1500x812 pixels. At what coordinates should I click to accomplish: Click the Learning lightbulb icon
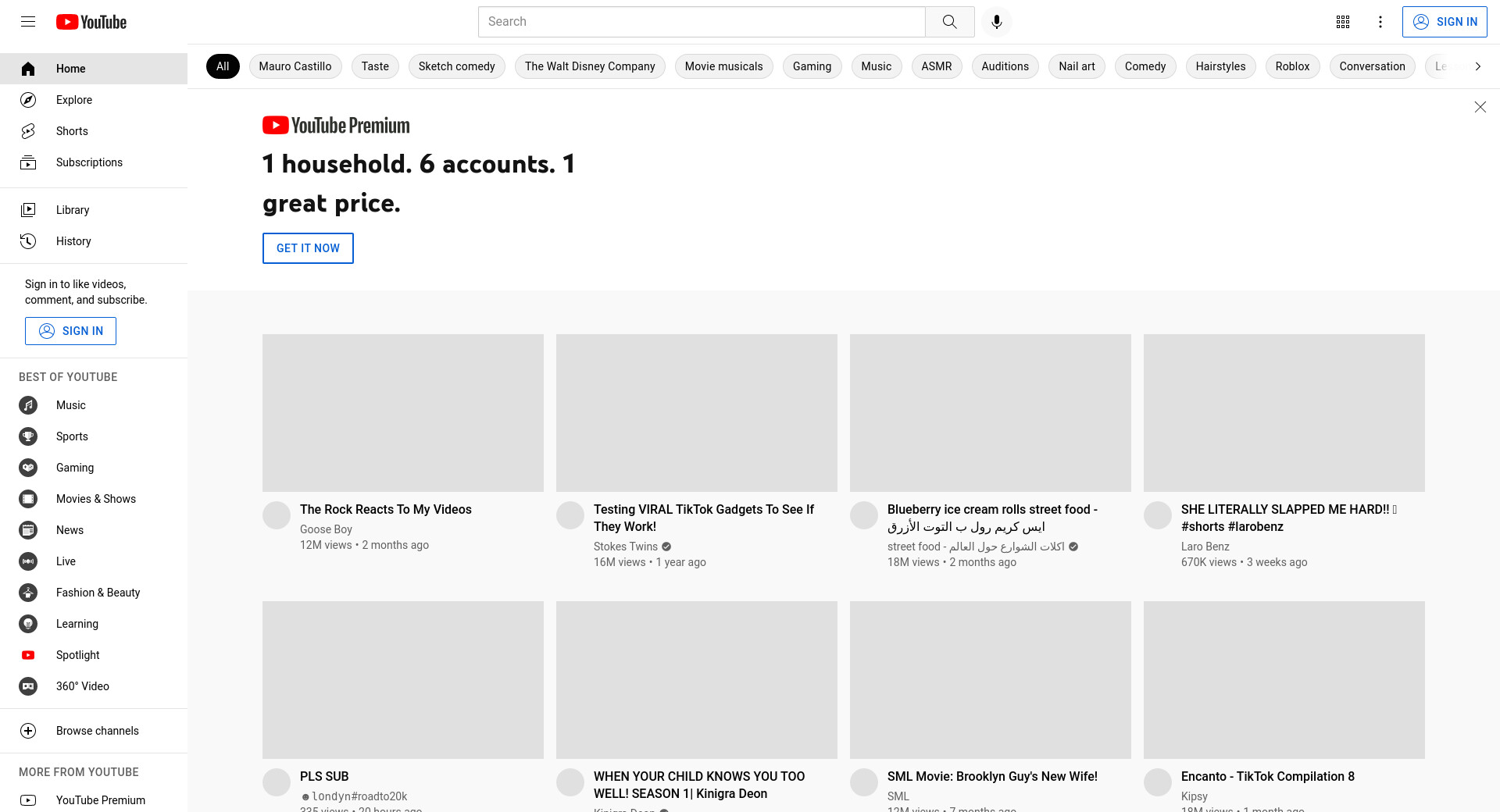point(28,624)
